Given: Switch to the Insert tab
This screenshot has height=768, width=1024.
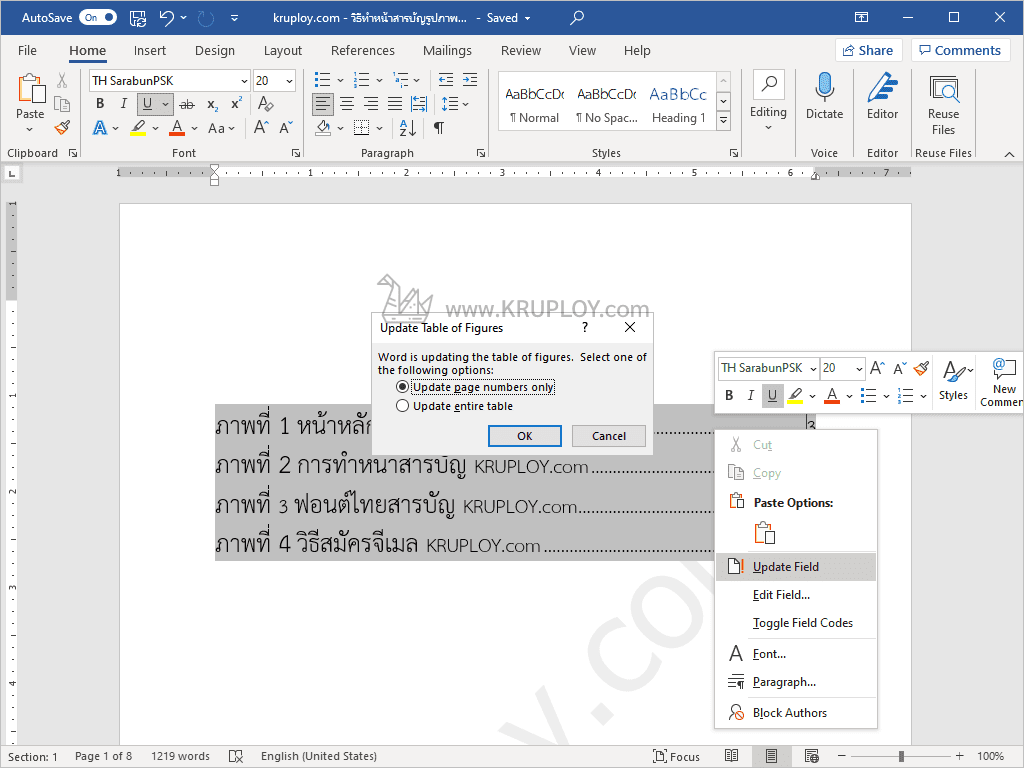Looking at the screenshot, I should coord(150,50).
